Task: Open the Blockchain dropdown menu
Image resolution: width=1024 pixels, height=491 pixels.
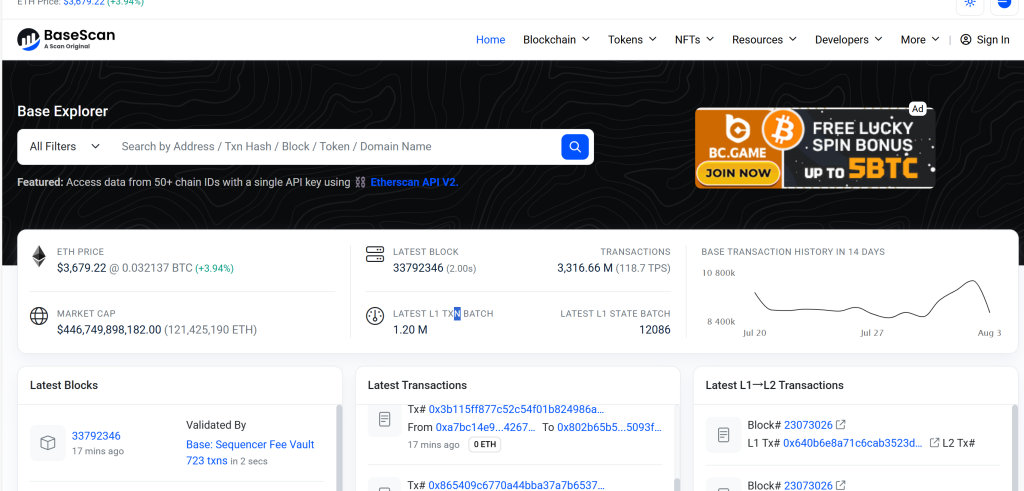Action: pyautogui.click(x=556, y=39)
